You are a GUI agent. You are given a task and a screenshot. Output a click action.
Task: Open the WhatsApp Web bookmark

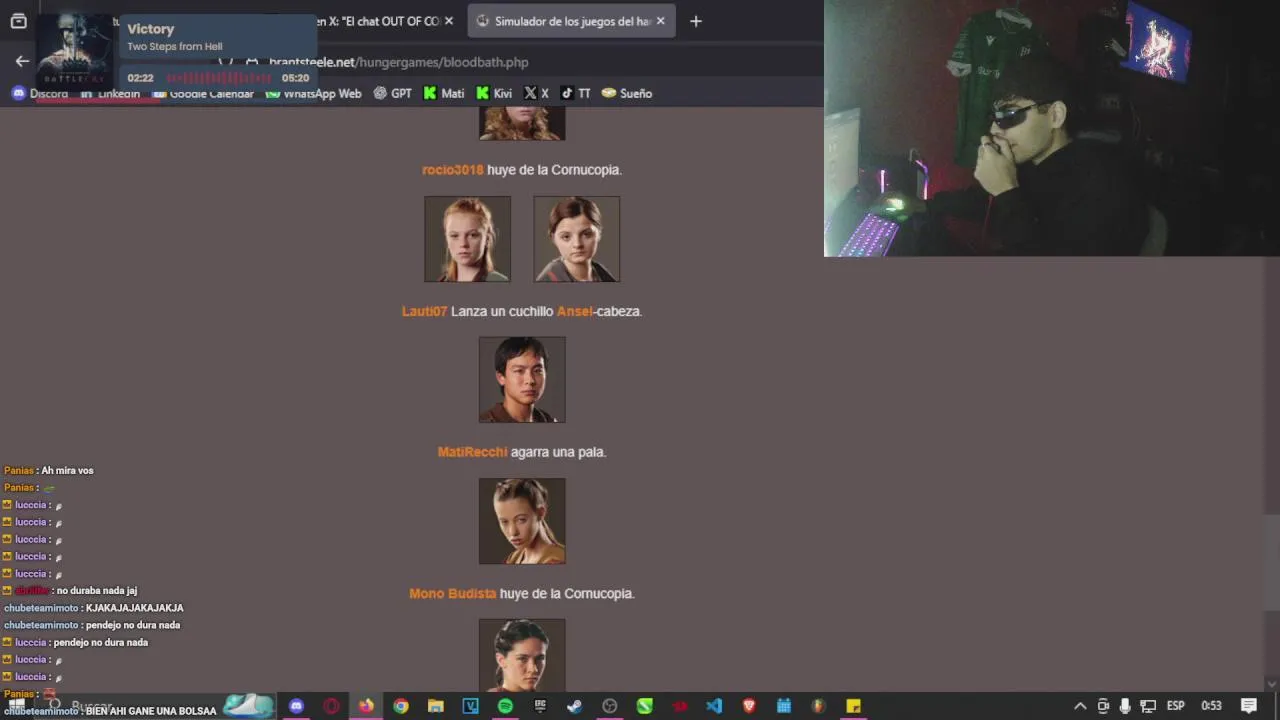point(312,93)
